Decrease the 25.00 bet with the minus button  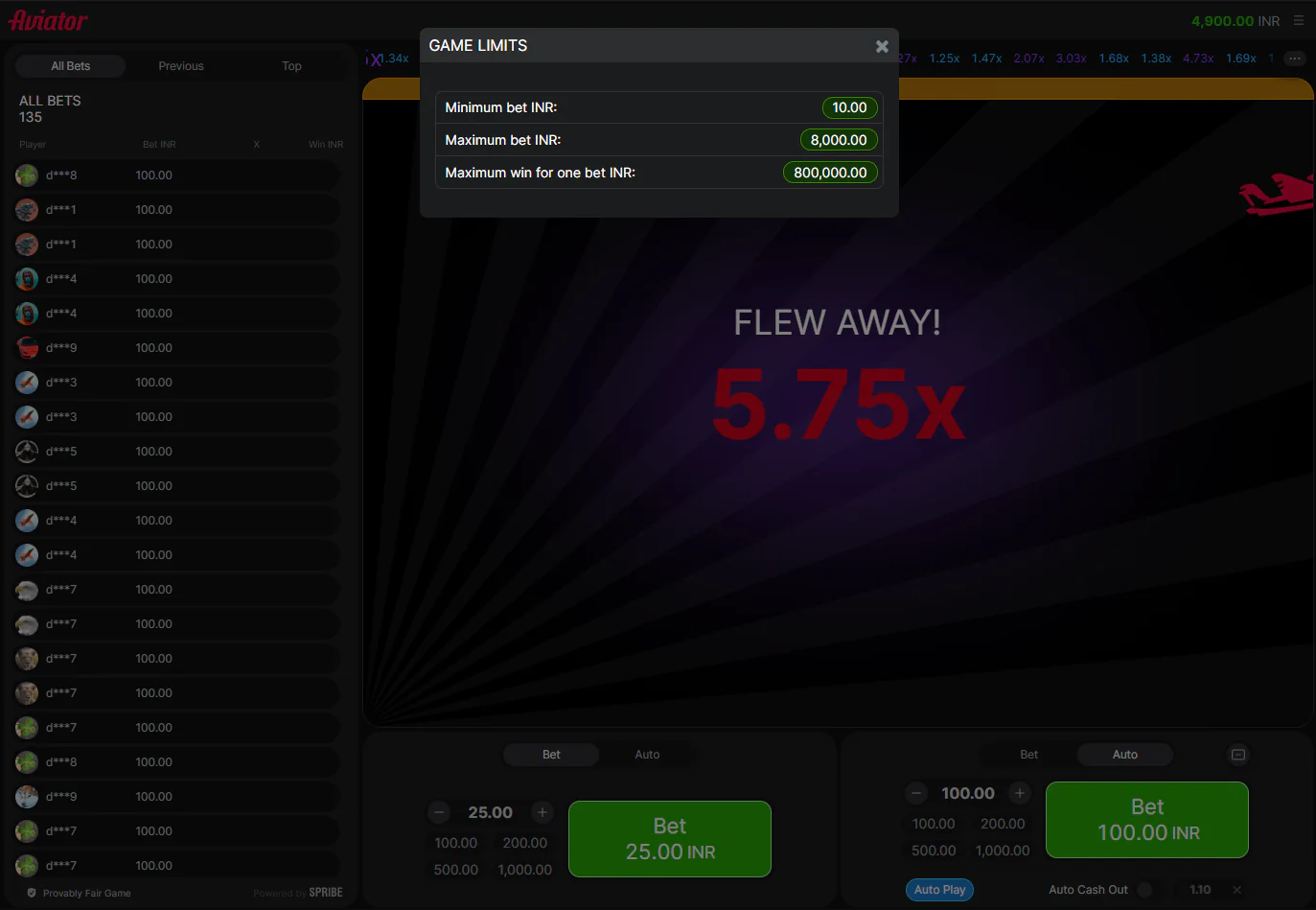(x=439, y=812)
